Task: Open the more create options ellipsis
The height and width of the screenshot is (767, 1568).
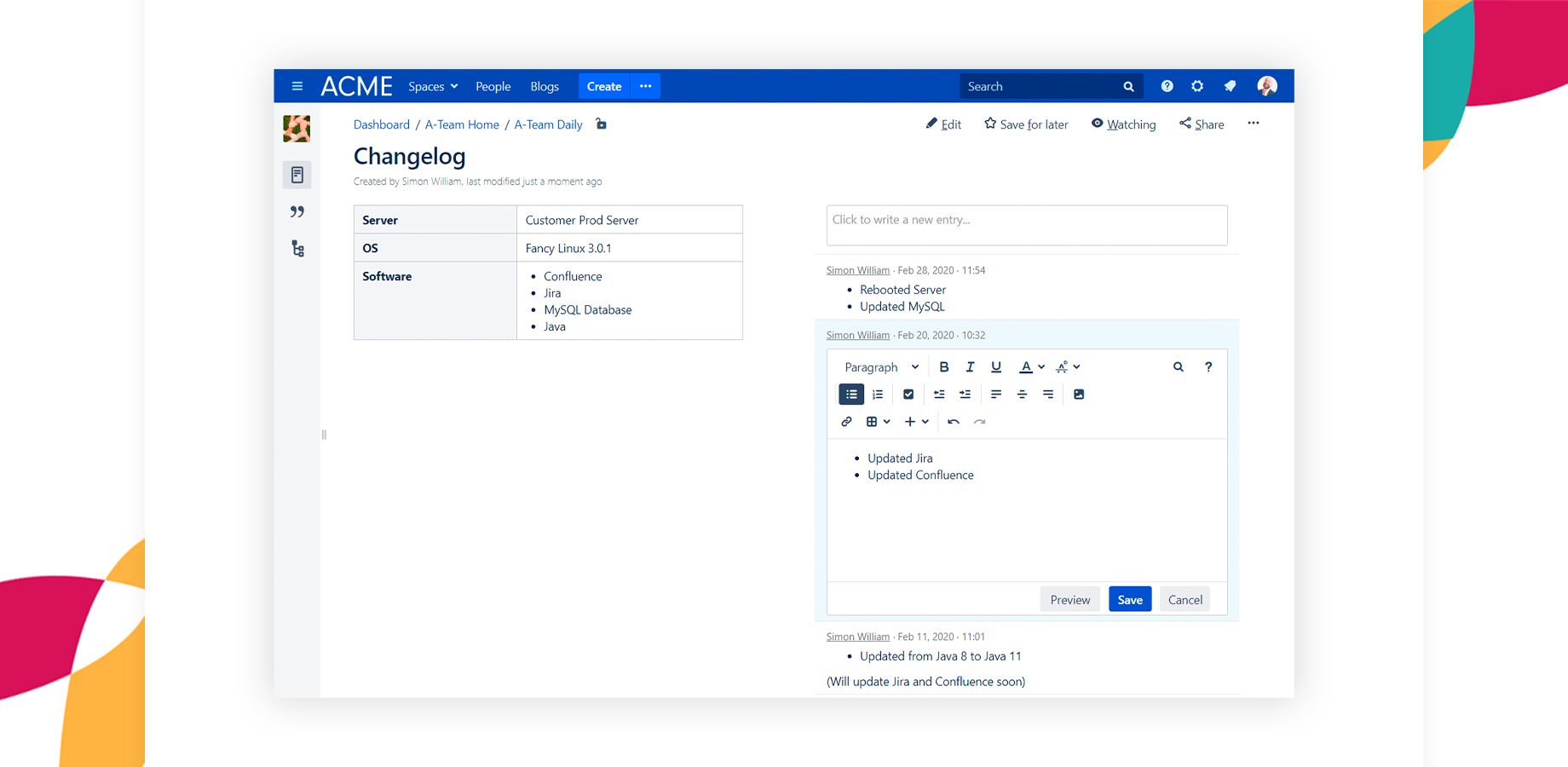Action: [646, 86]
